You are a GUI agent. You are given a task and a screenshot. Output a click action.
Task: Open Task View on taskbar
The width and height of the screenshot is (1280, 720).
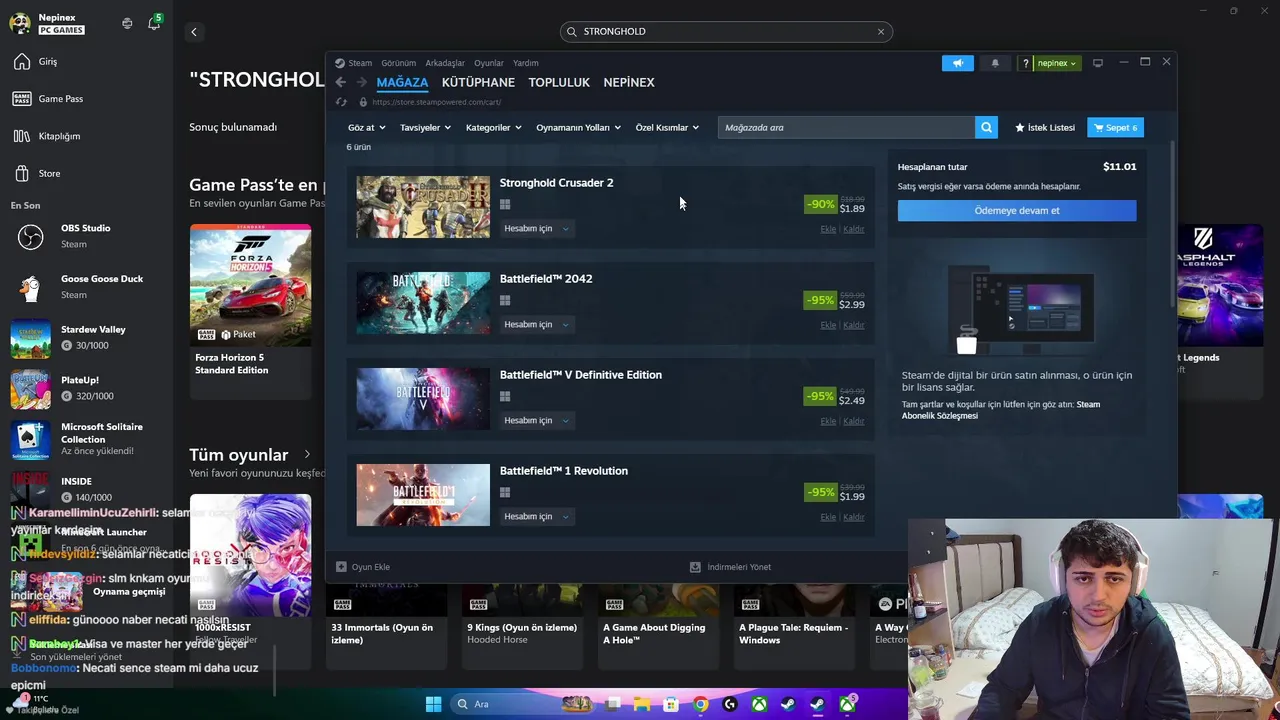(x=613, y=704)
